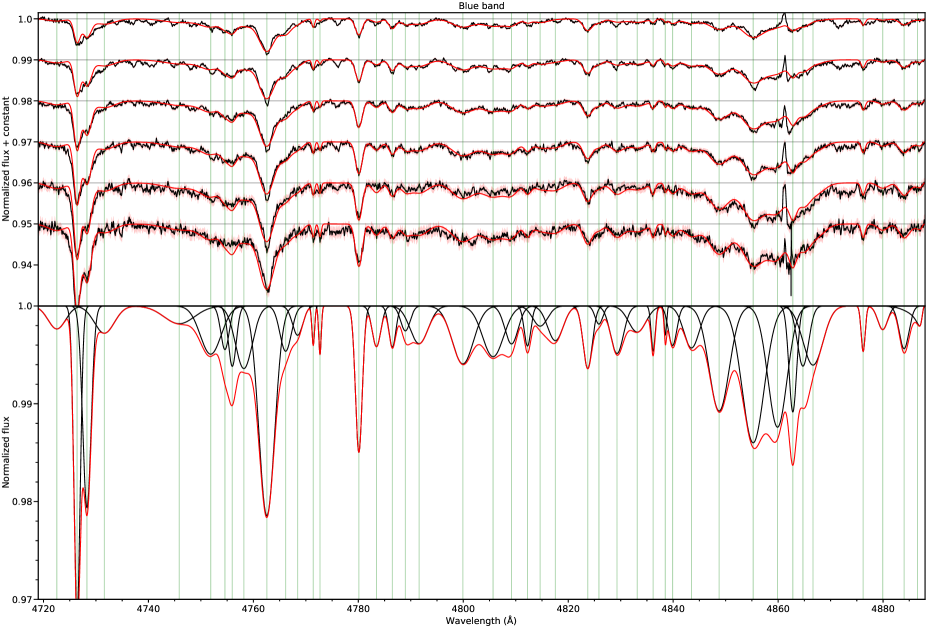
Task: Click the 4780 wavelength tick label
Action: coord(358,609)
